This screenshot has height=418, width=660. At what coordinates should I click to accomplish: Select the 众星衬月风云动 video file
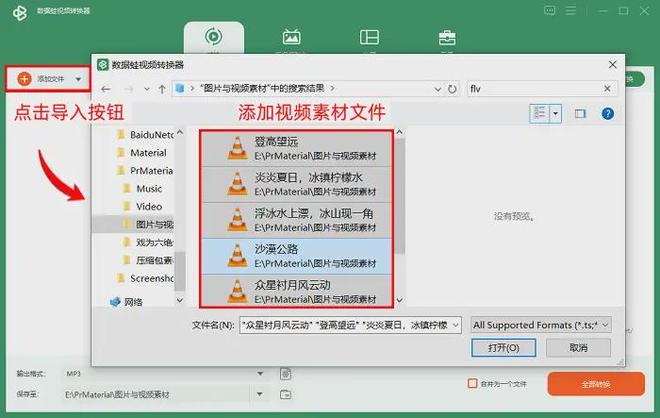(x=296, y=291)
